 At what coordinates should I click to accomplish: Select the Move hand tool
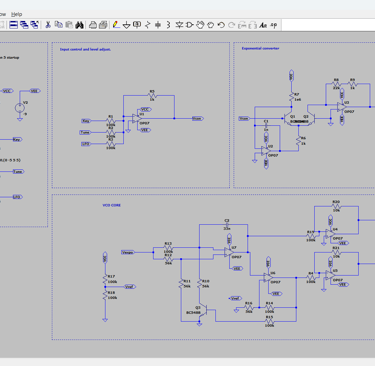pos(200,25)
